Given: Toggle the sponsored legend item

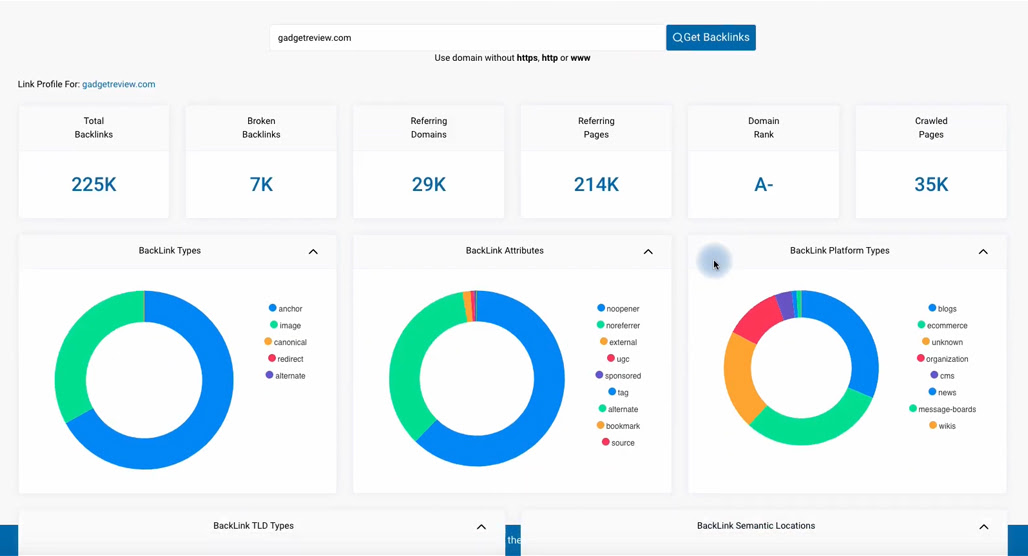Looking at the screenshot, I should point(618,376).
